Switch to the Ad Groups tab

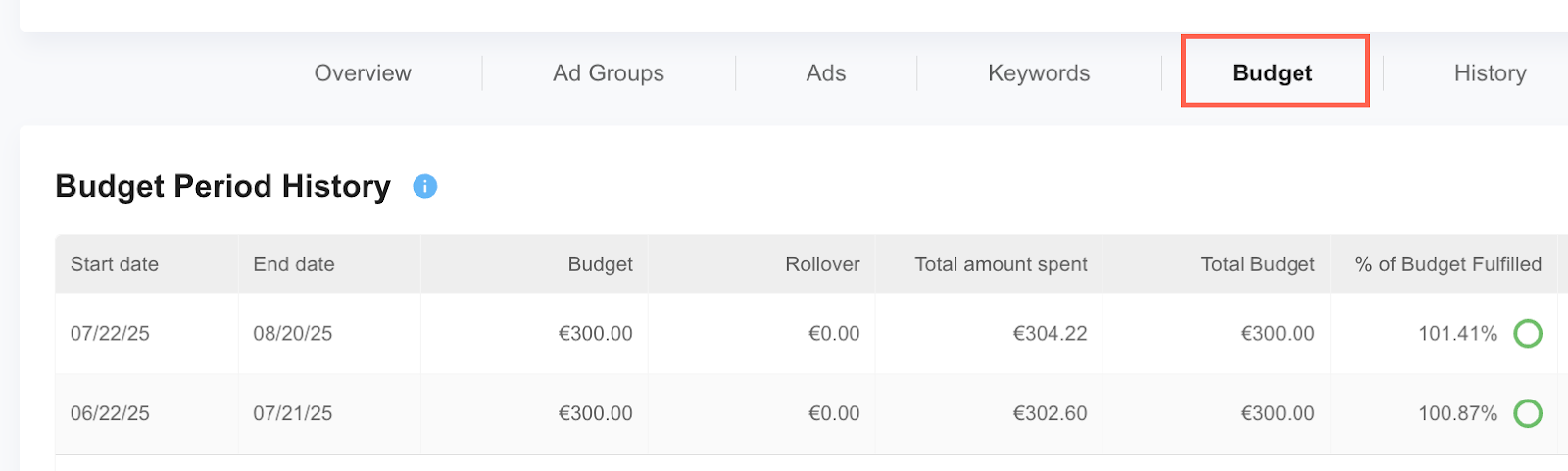click(608, 73)
